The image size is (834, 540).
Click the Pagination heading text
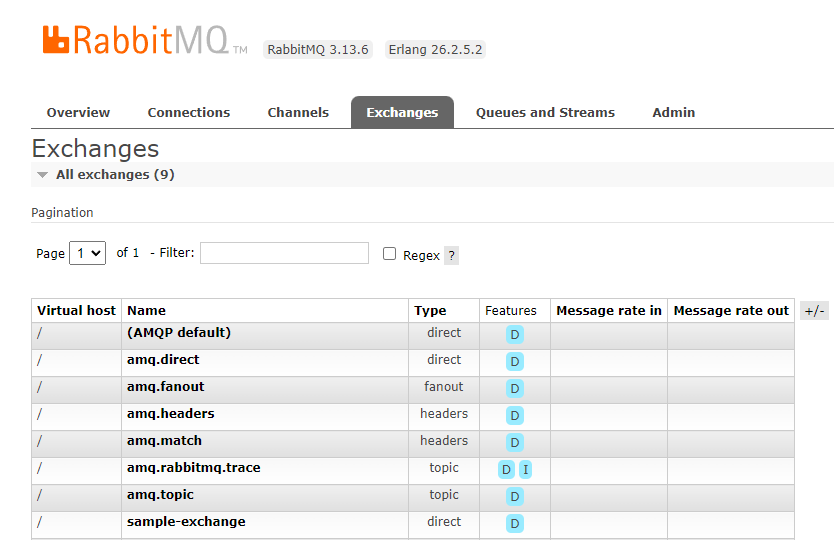coord(62,213)
